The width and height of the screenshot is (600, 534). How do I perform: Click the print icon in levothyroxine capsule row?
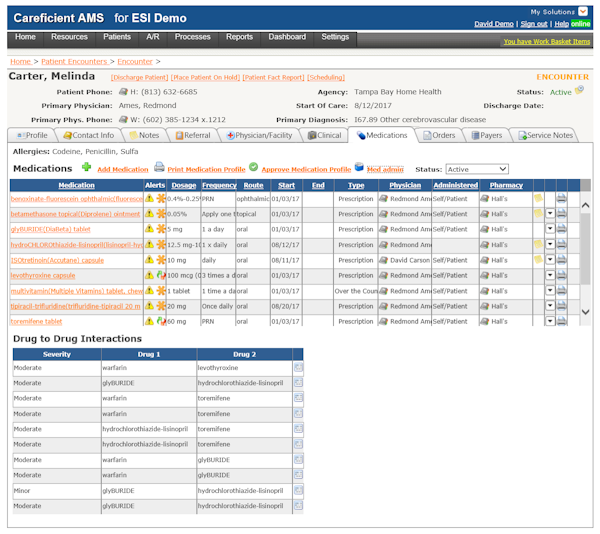tap(561, 275)
